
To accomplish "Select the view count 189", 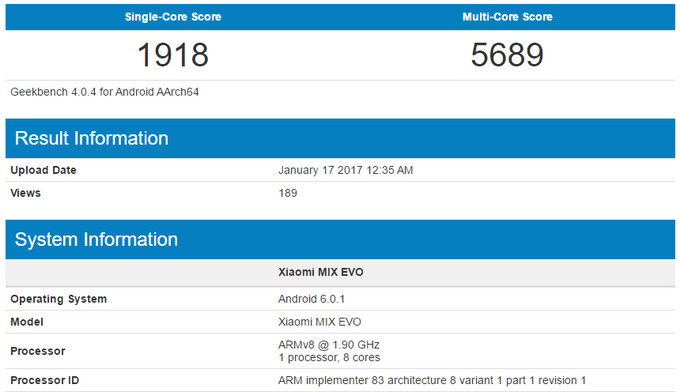I will [288, 193].
